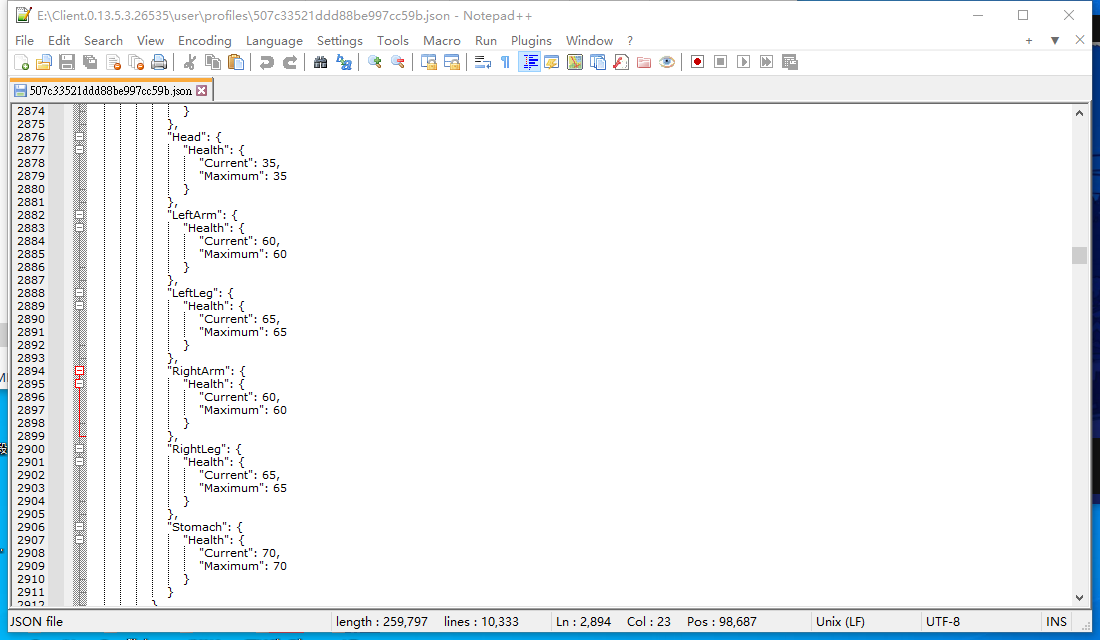
Task: Open the Plugins menu
Action: 531,40
